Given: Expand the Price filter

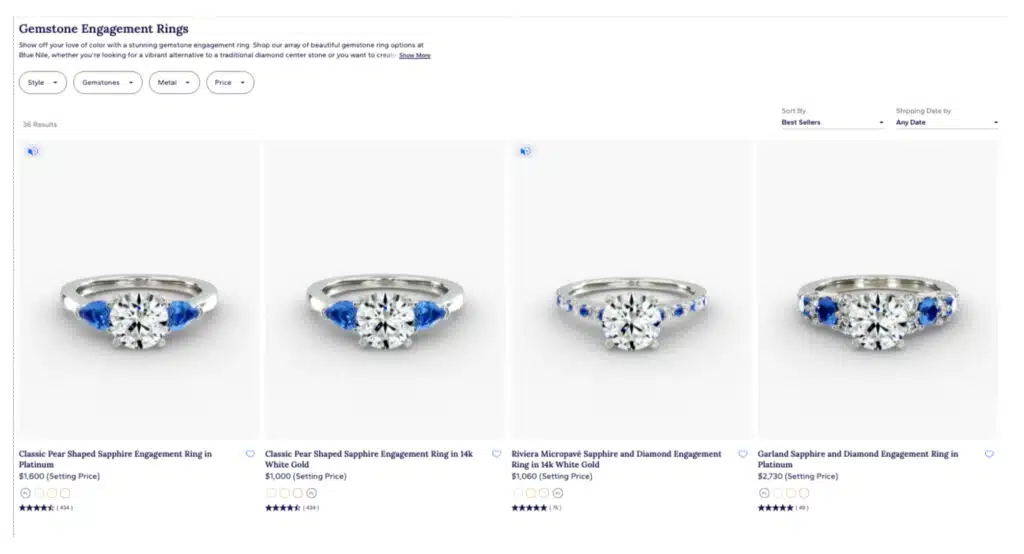Looking at the screenshot, I should point(230,83).
